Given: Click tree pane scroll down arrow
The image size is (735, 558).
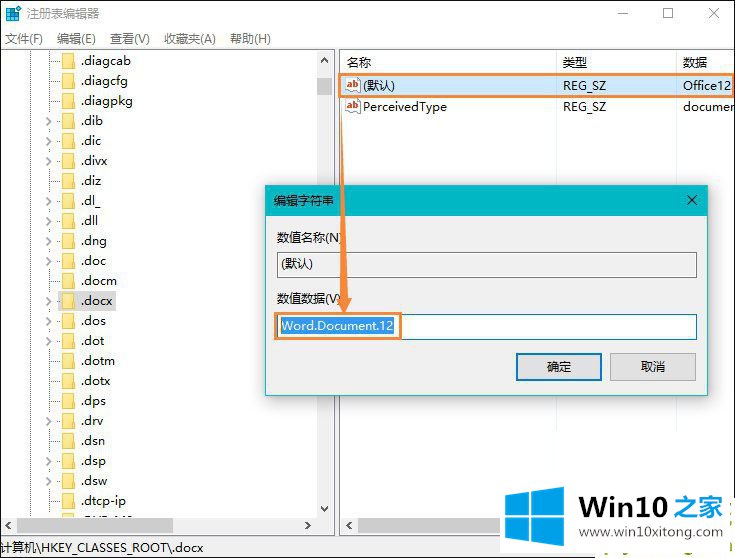Looking at the screenshot, I should point(324,508).
